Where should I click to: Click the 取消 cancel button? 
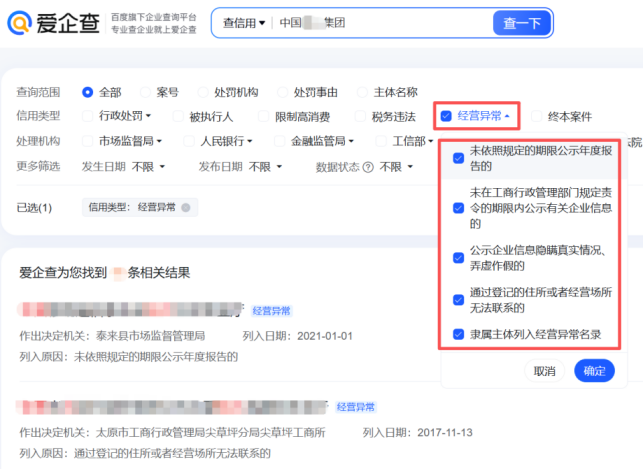tap(544, 371)
